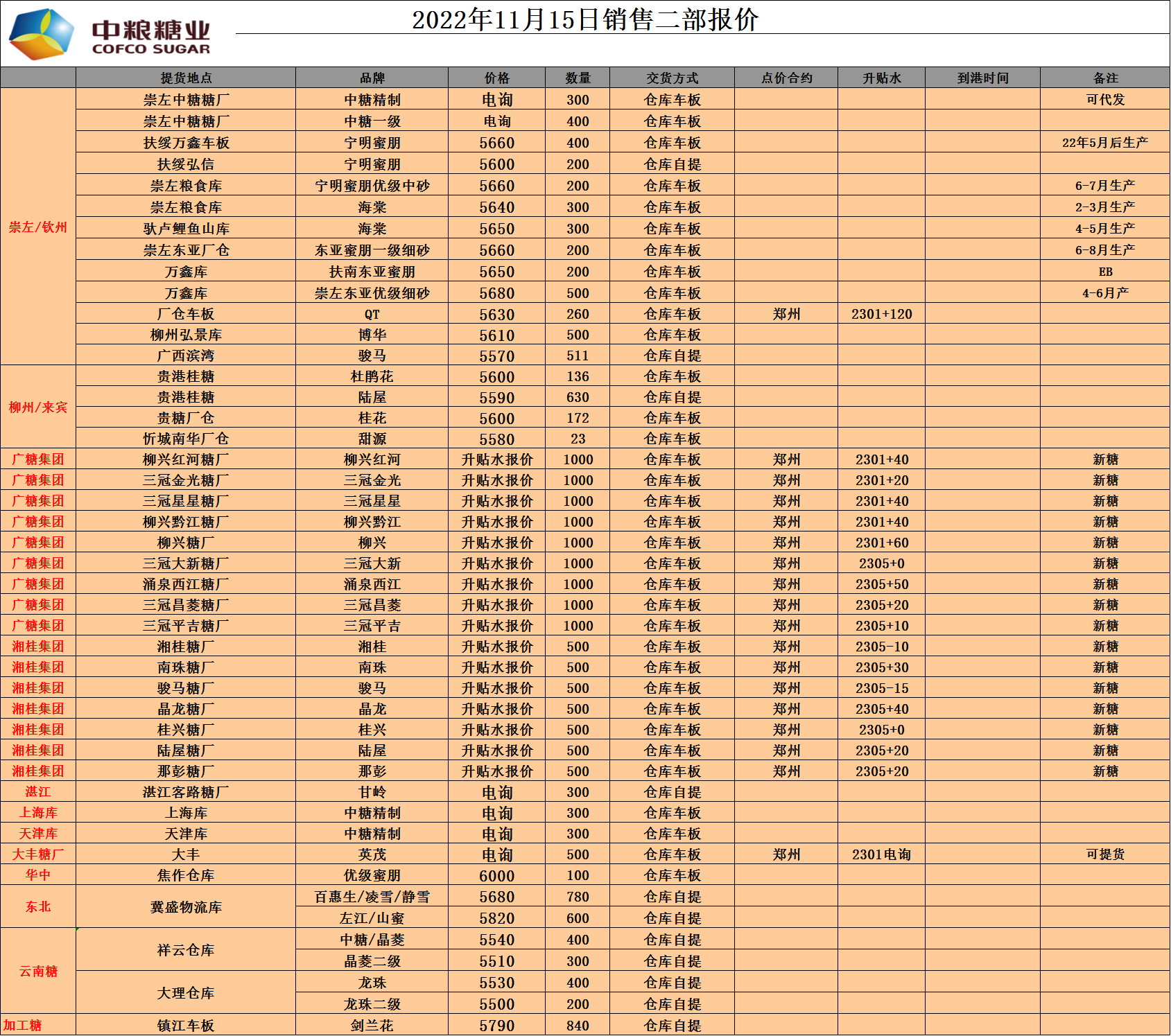Click the 冀盛物流库 warehouse cell
This screenshot has width=1171, height=1036.
click(x=186, y=907)
